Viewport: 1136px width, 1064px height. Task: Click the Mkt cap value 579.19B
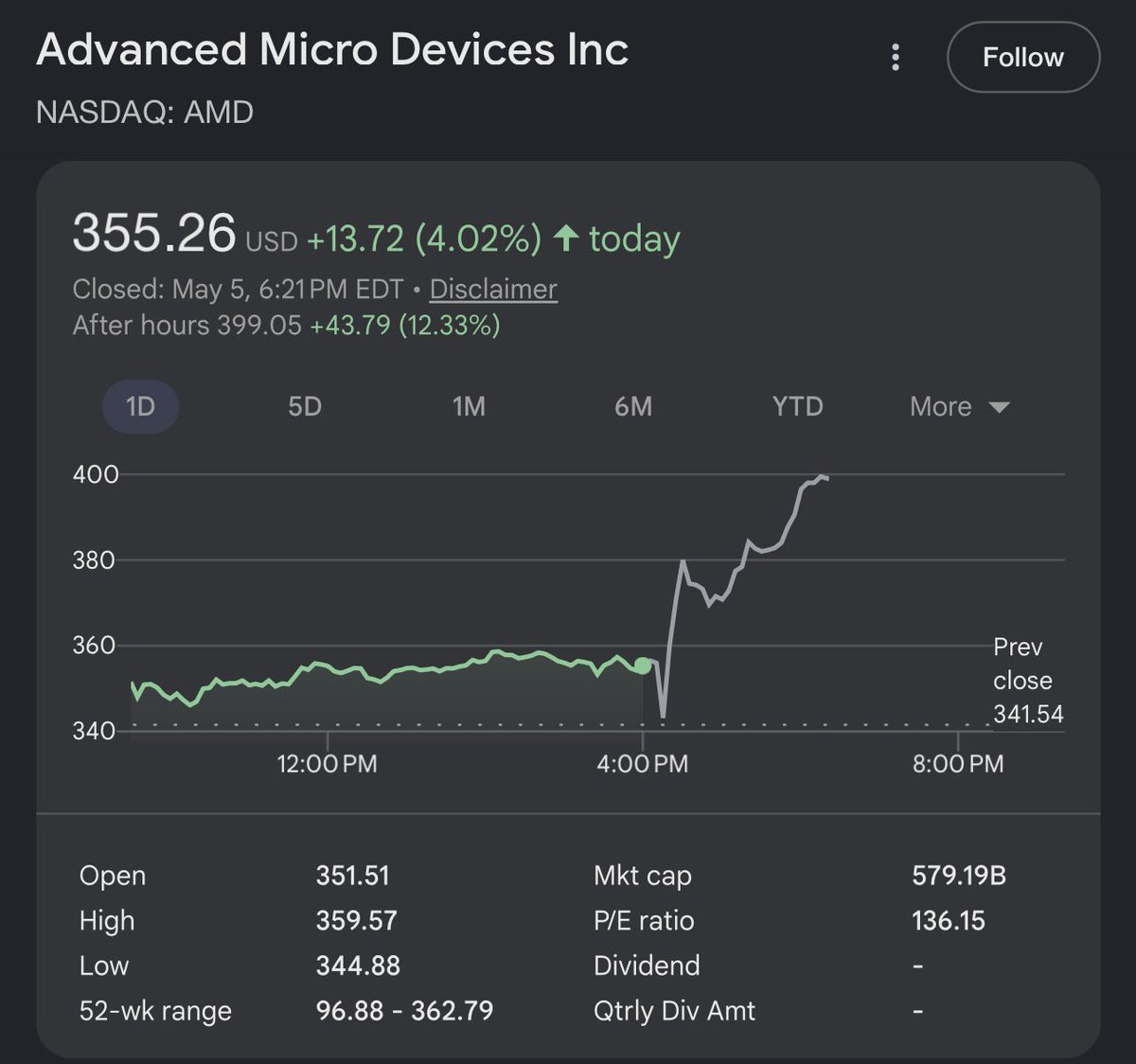[959, 875]
